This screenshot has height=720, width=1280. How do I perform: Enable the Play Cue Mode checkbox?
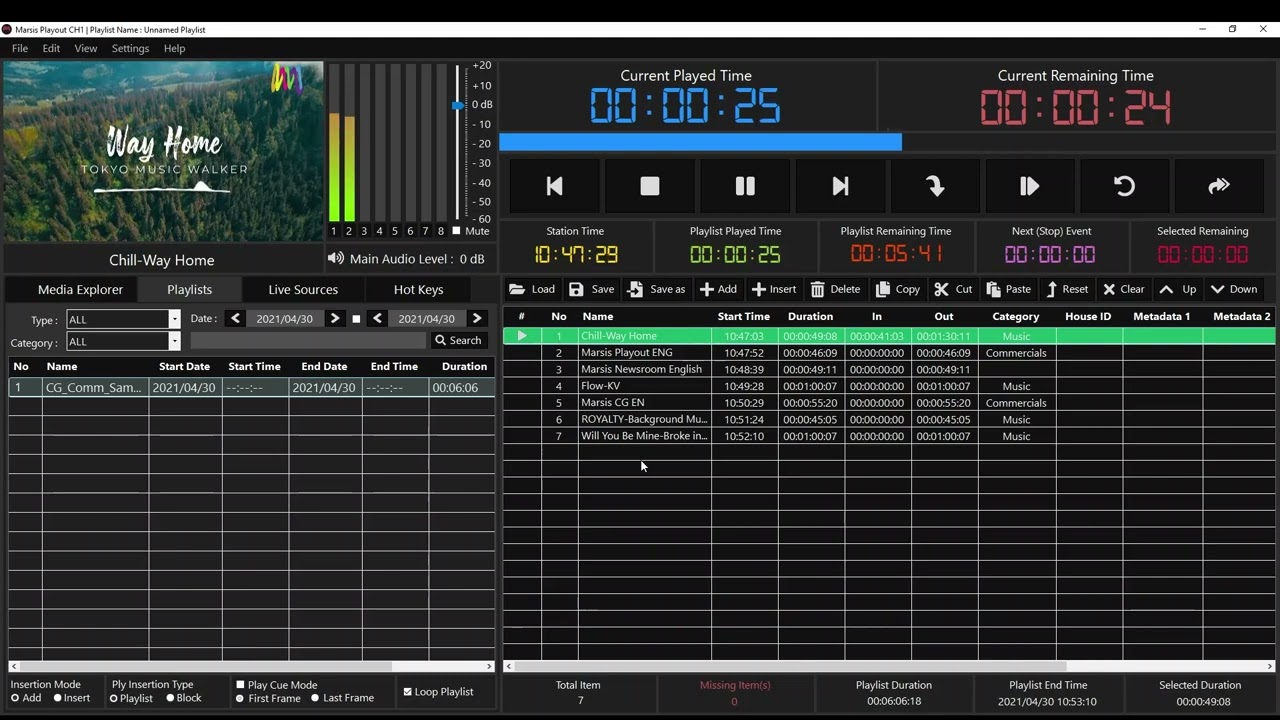coord(240,685)
